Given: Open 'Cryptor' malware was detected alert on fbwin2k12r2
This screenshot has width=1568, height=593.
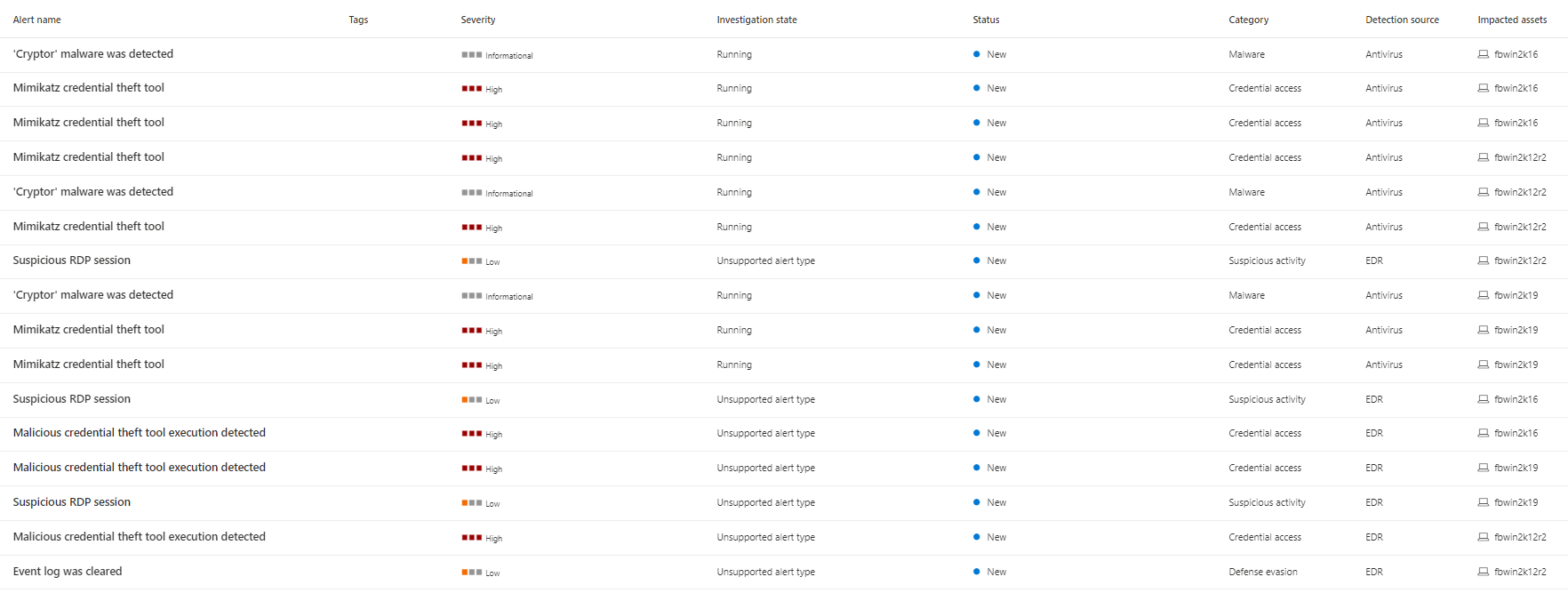Looking at the screenshot, I should click(93, 192).
